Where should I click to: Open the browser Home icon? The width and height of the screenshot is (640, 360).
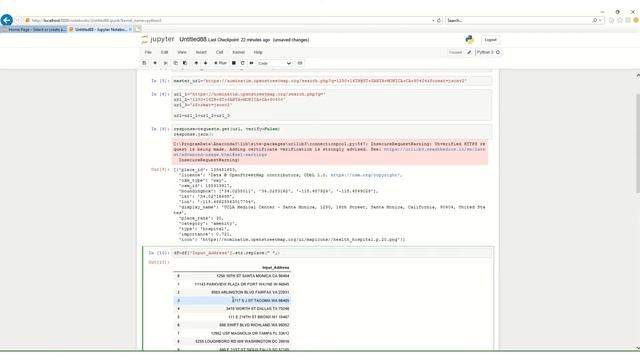coord(611,20)
